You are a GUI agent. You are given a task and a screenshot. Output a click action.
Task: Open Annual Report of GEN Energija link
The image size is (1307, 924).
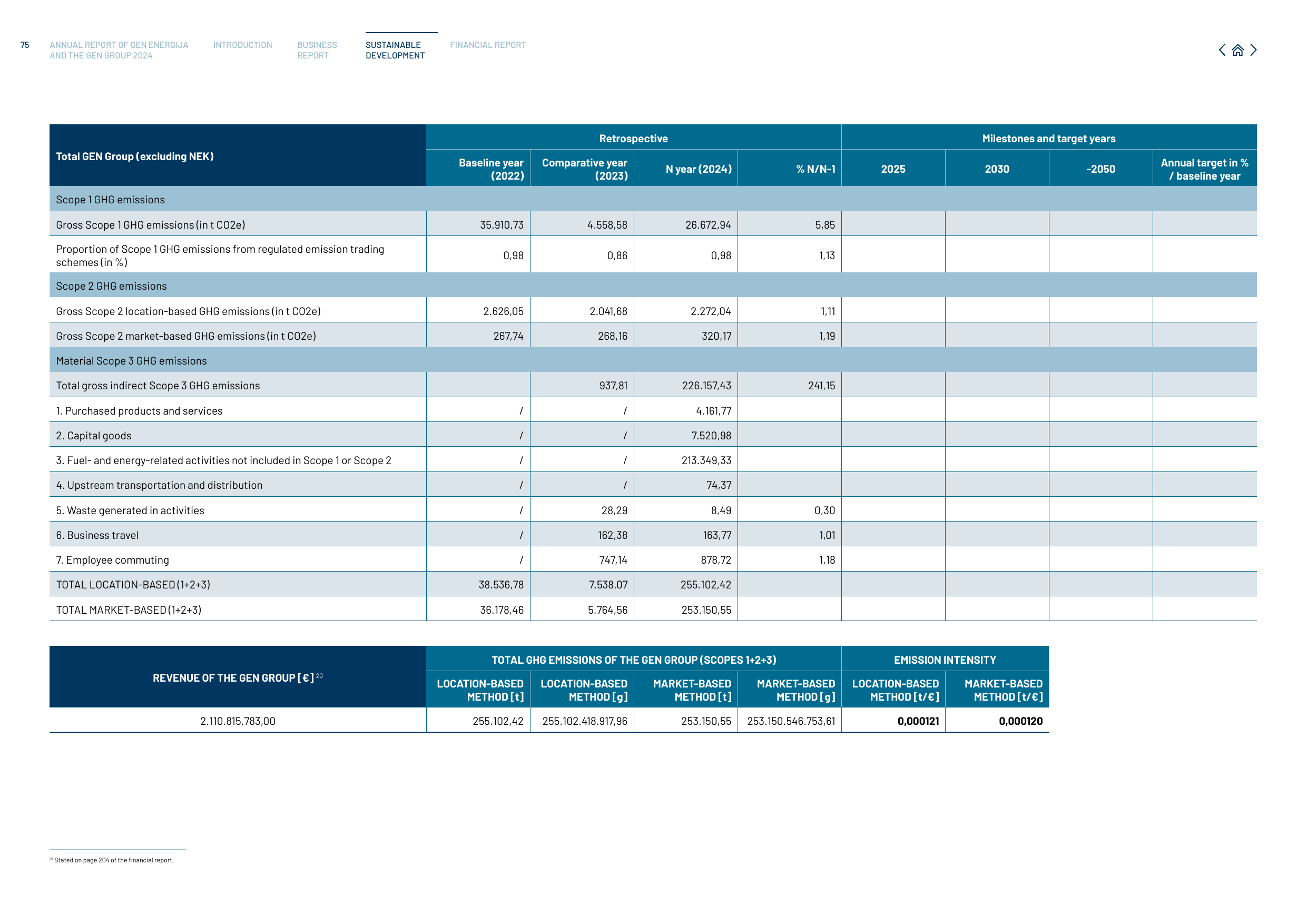[119, 50]
